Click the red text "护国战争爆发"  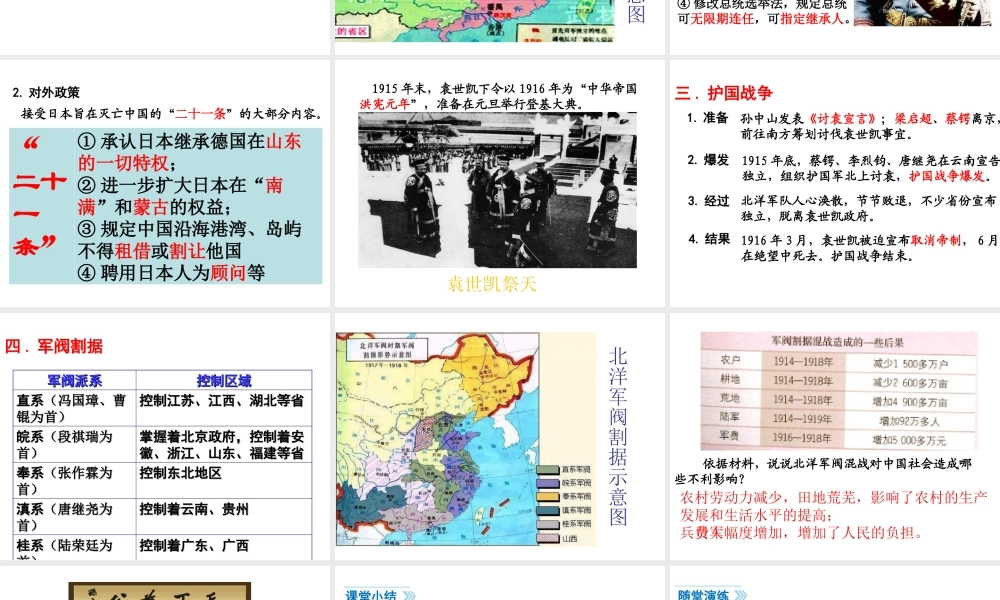click(x=947, y=176)
